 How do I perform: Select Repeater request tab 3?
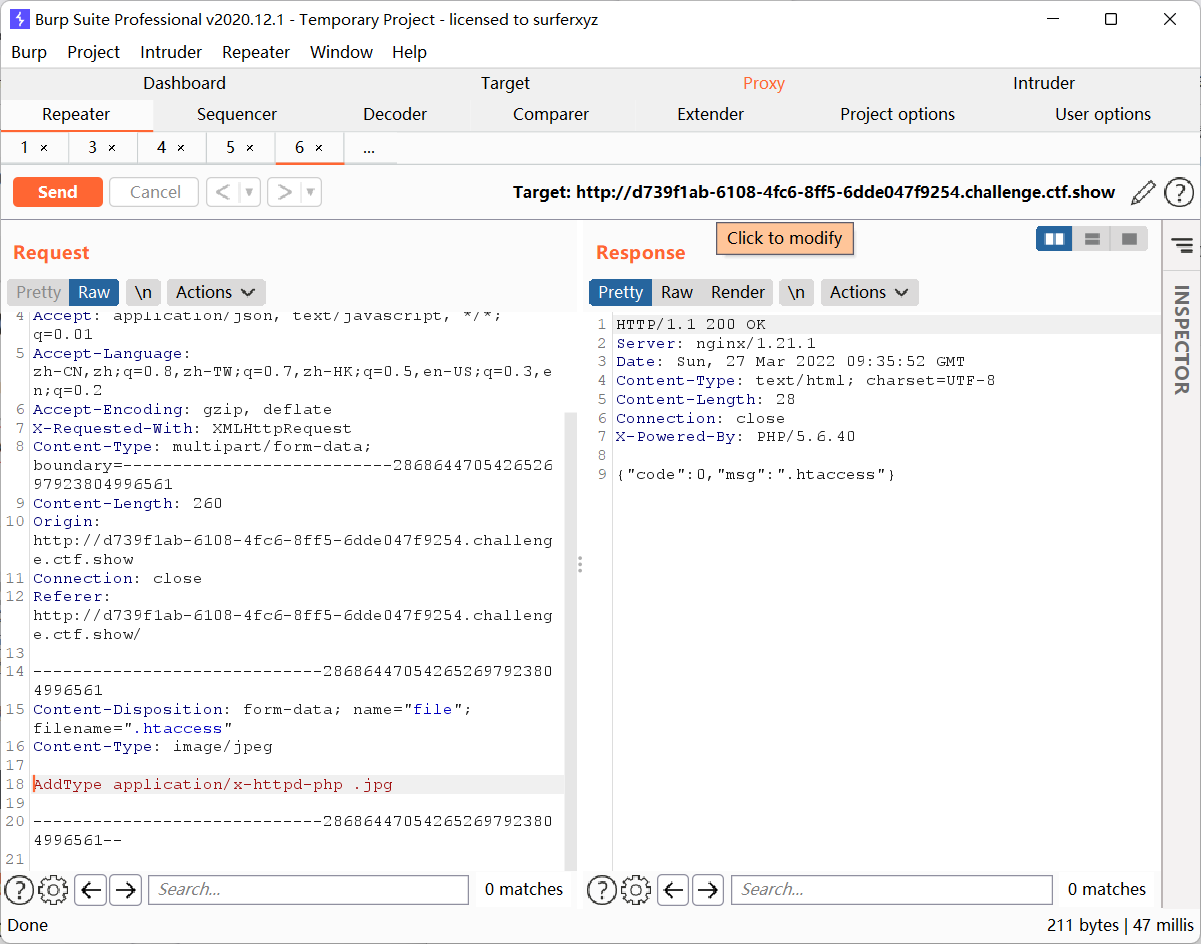(x=93, y=148)
